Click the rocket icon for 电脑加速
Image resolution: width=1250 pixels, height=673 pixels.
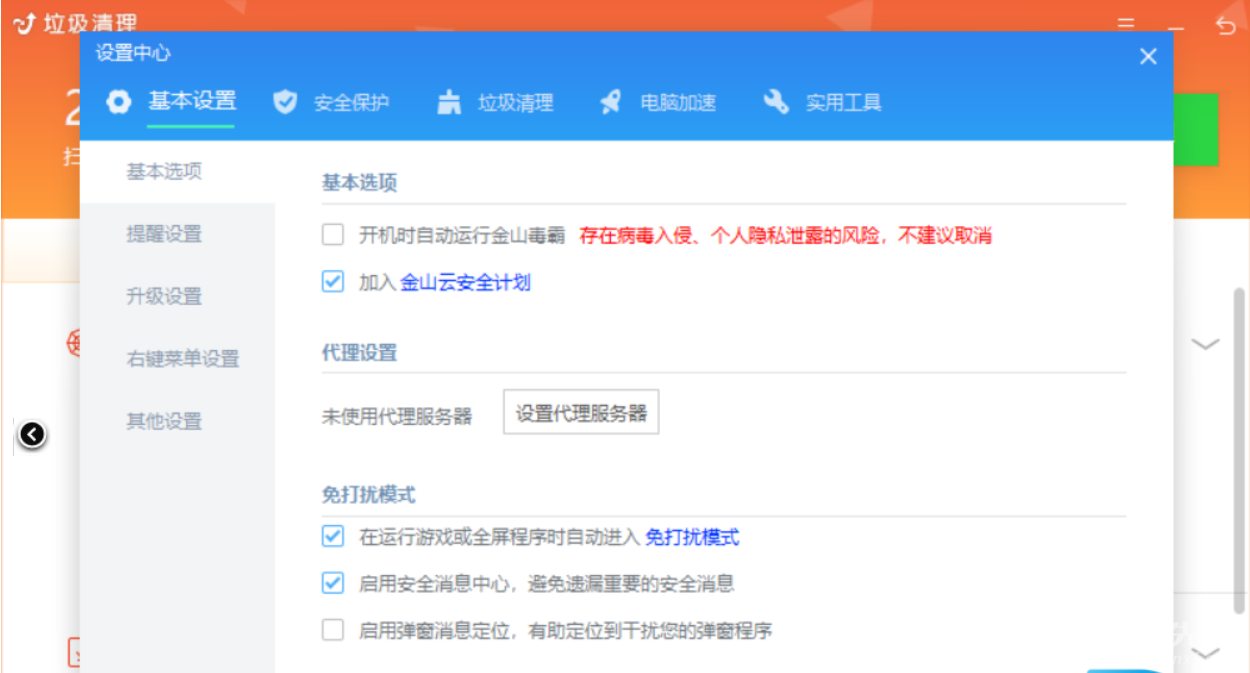(610, 102)
